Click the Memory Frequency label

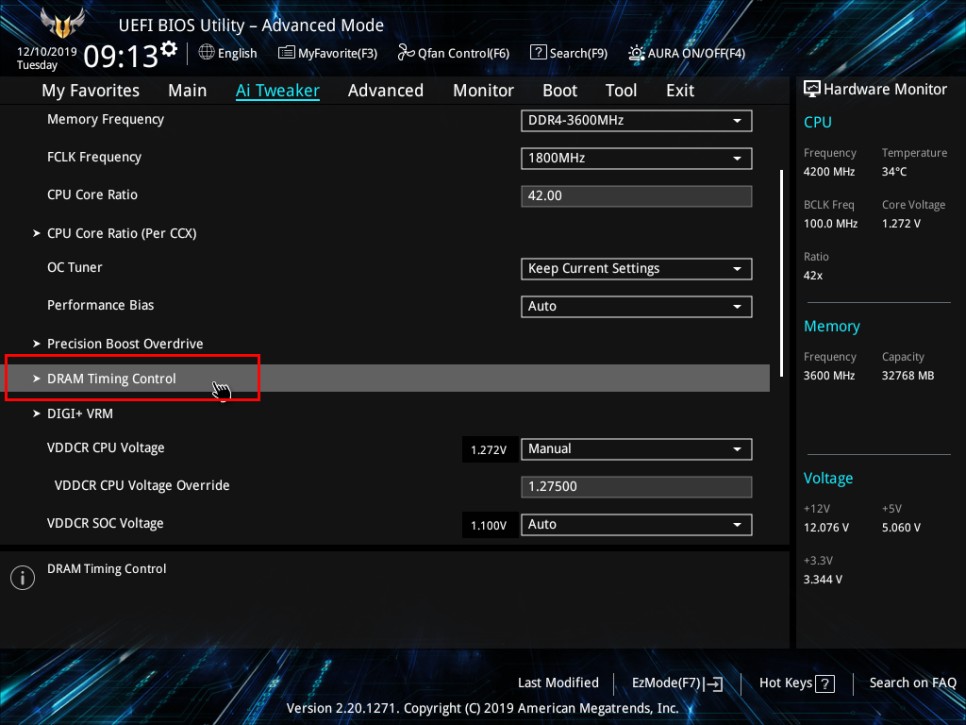point(105,119)
